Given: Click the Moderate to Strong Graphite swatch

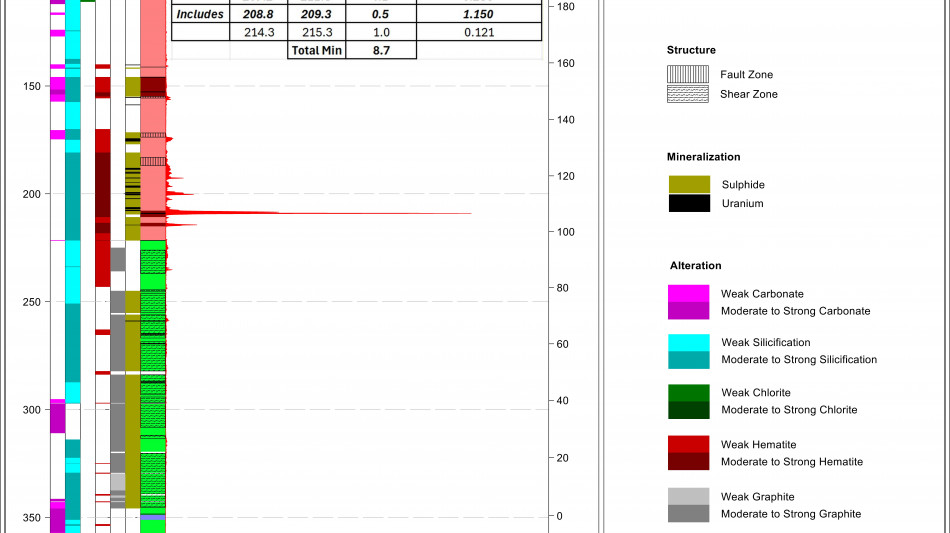Looking at the screenshot, I should pos(688,514).
